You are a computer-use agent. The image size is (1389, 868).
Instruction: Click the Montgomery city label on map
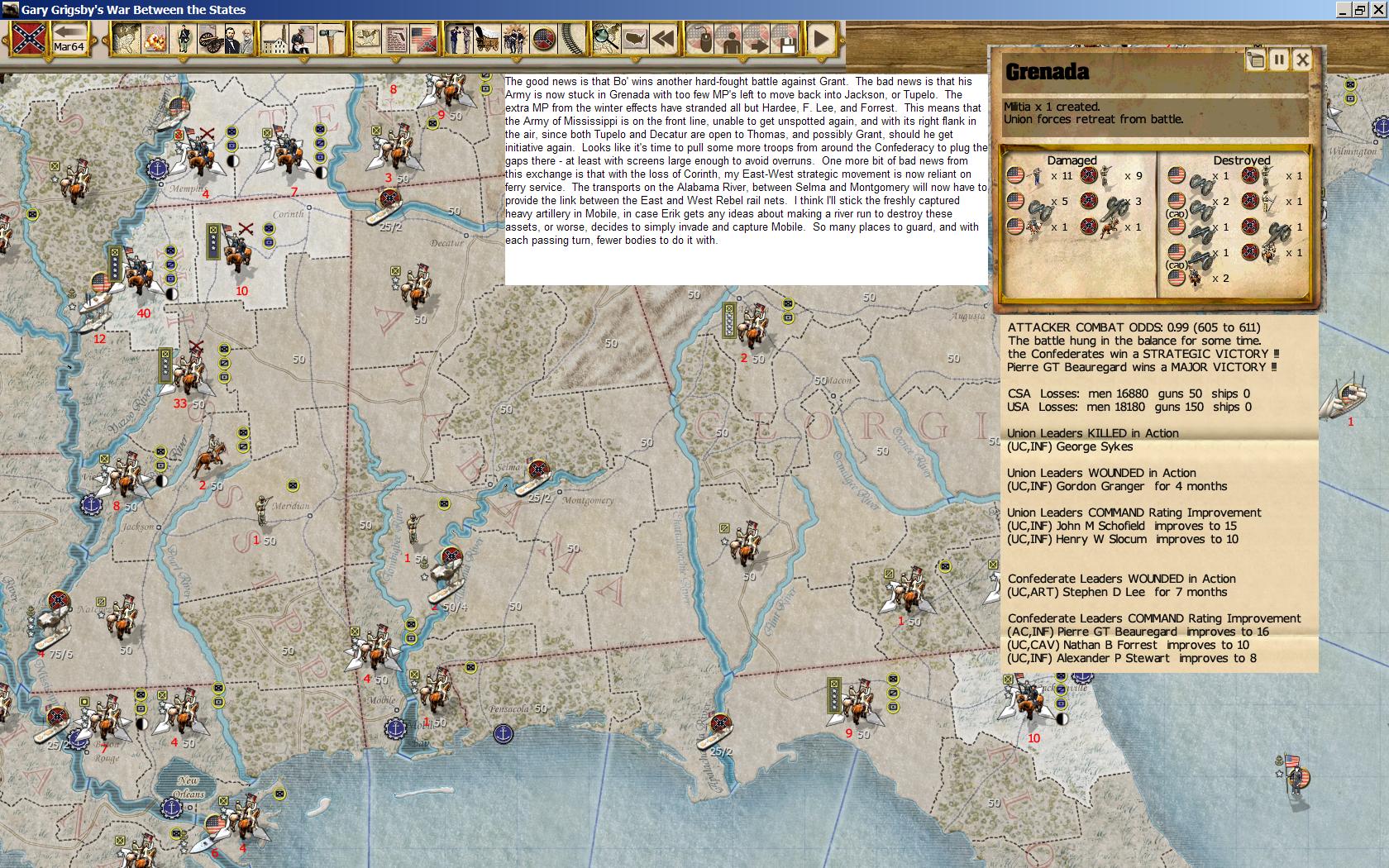click(588, 500)
